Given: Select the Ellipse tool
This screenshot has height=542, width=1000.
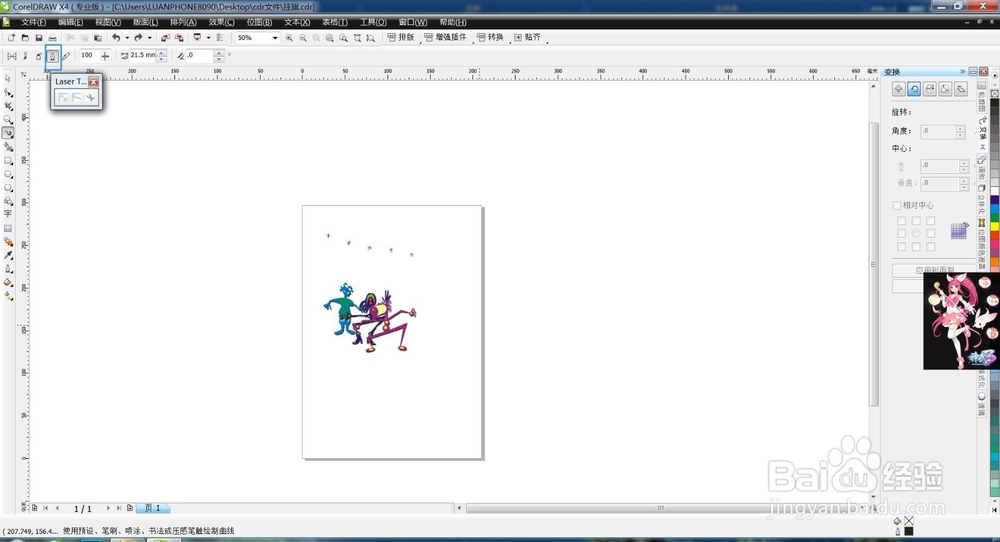Looking at the screenshot, I should pyautogui.click(x=8, y=174).
